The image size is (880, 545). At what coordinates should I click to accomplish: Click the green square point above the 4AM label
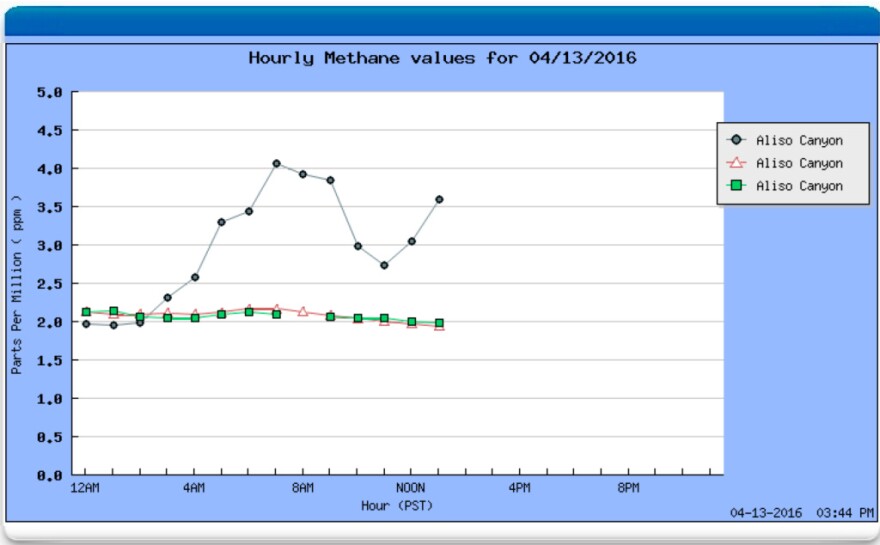pos(195,318)
